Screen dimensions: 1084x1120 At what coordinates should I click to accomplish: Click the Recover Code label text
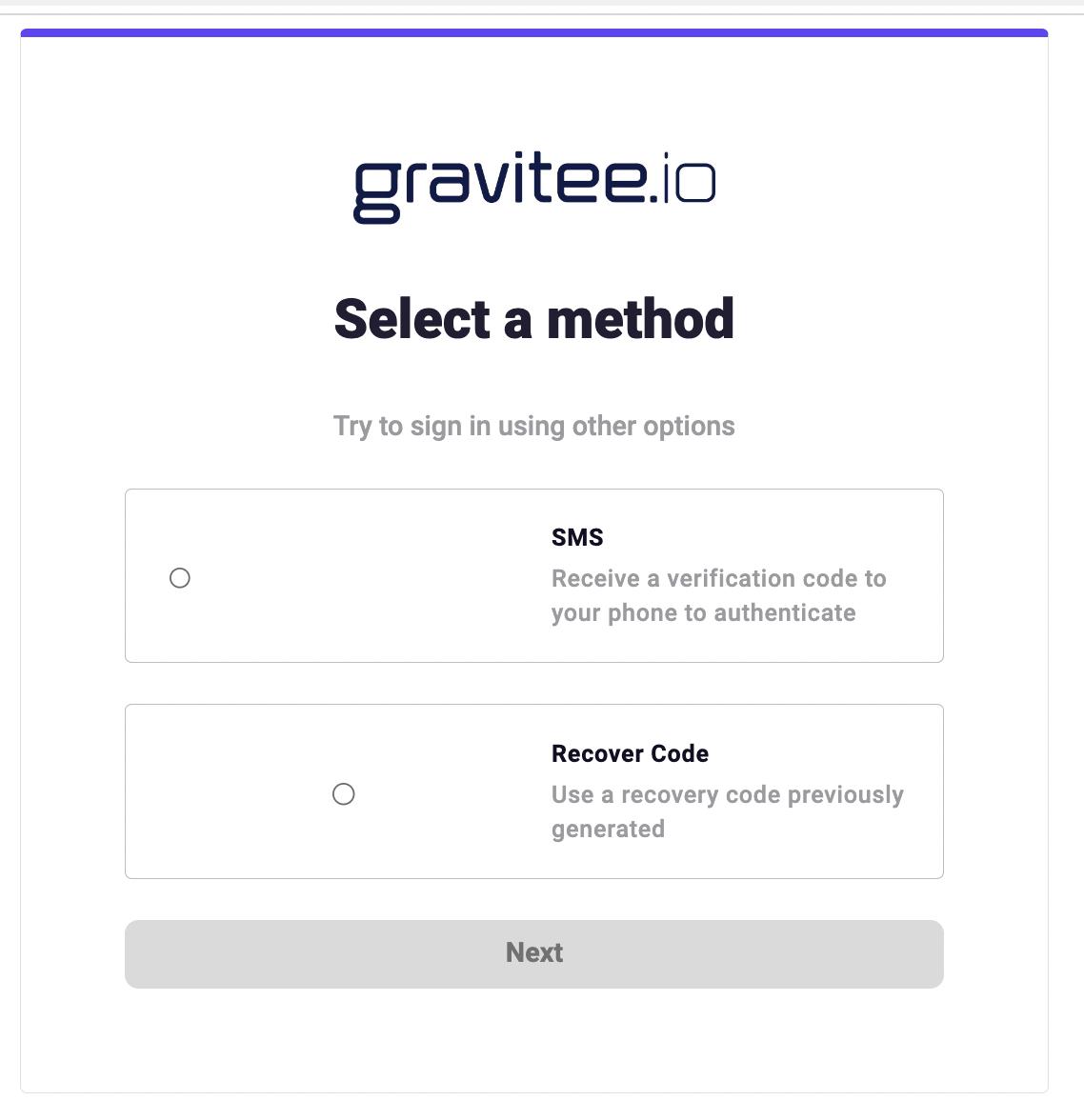(630, 753)
